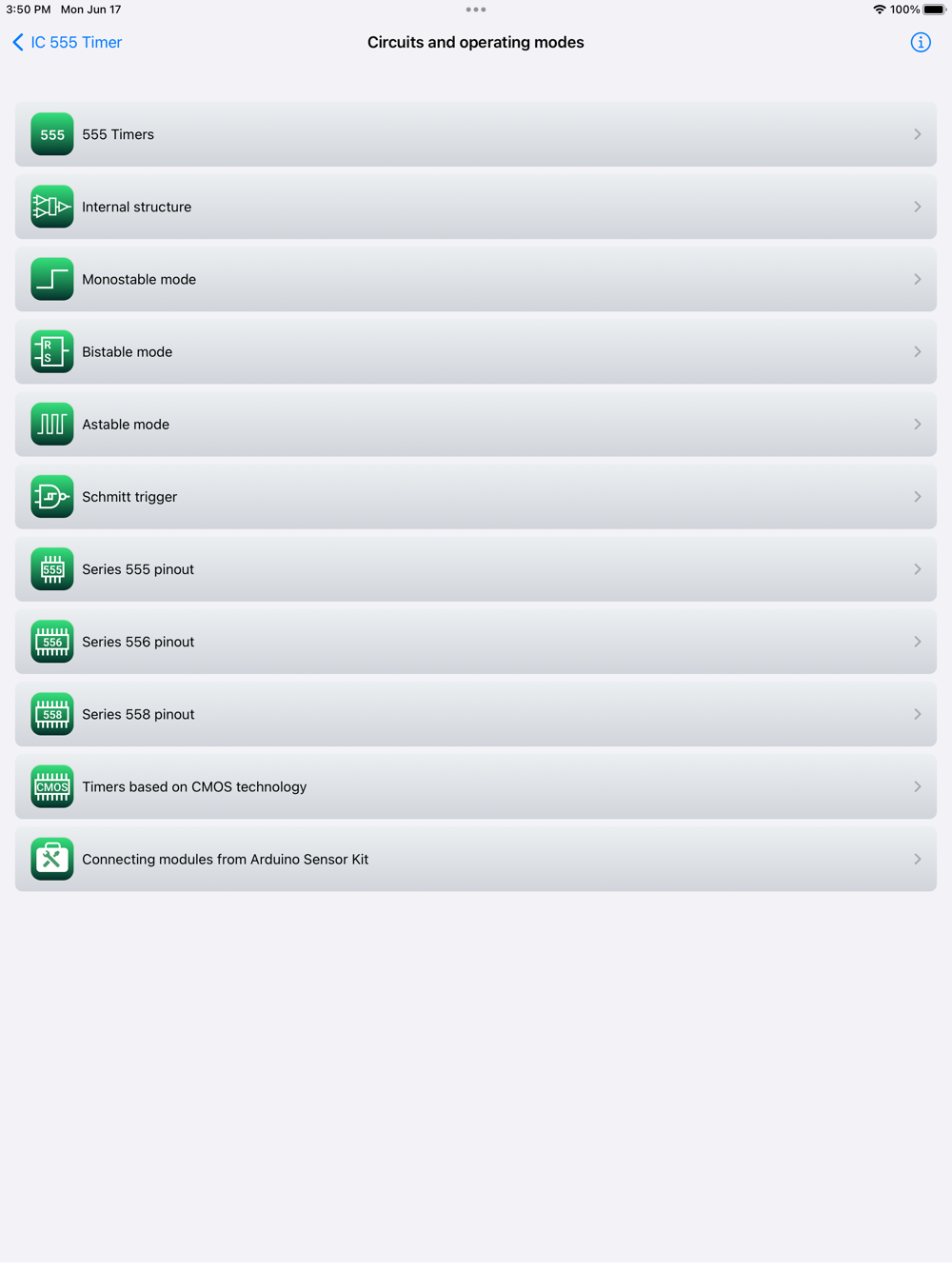Expand chevron on 555 Timers row
952x1270 pixels.
coord(918,134)
